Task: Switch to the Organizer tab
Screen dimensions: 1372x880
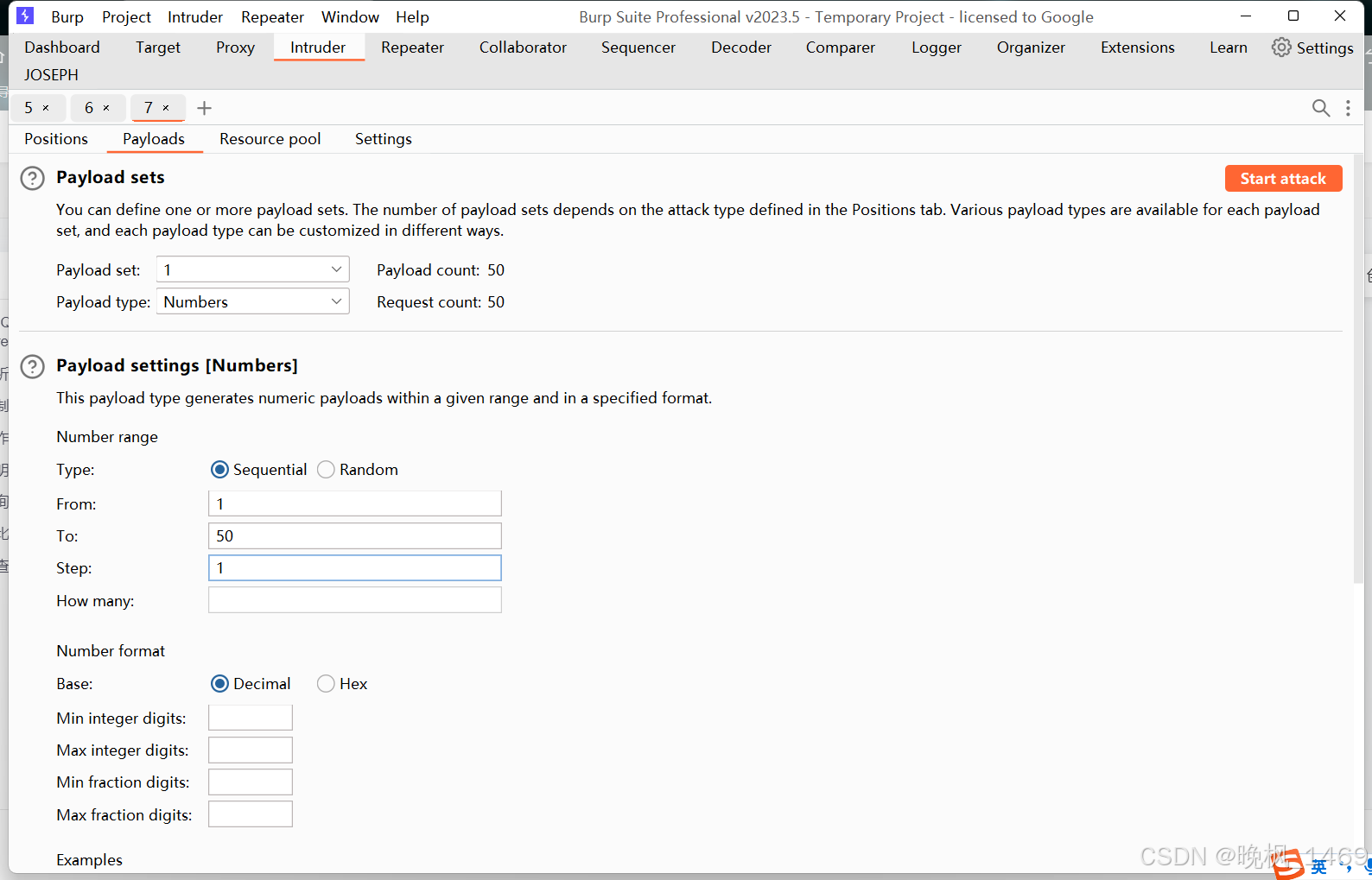Action: pyautogui.click(x=1031, y=47)
